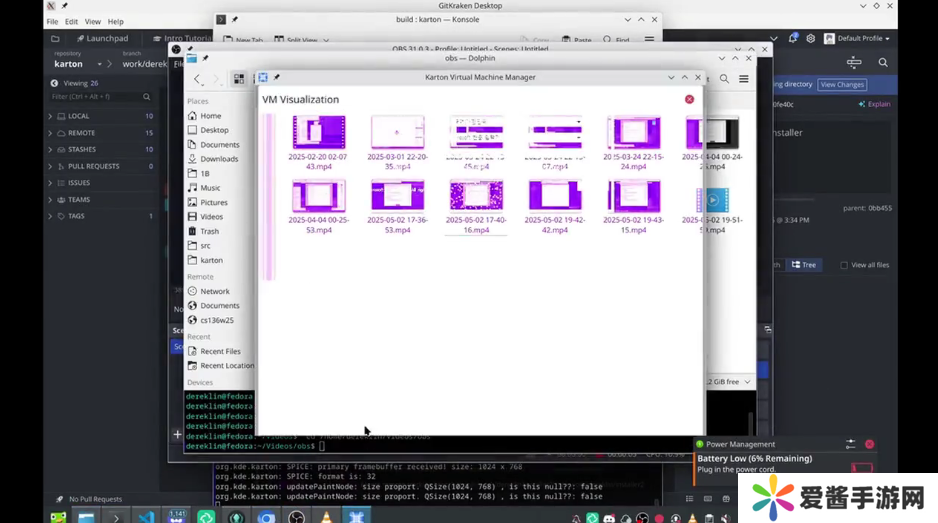Image resolution: width=938 pixels, height=523 pixels.
Task: Expand the LOCAL branches section
Action: tap(51, 116)
